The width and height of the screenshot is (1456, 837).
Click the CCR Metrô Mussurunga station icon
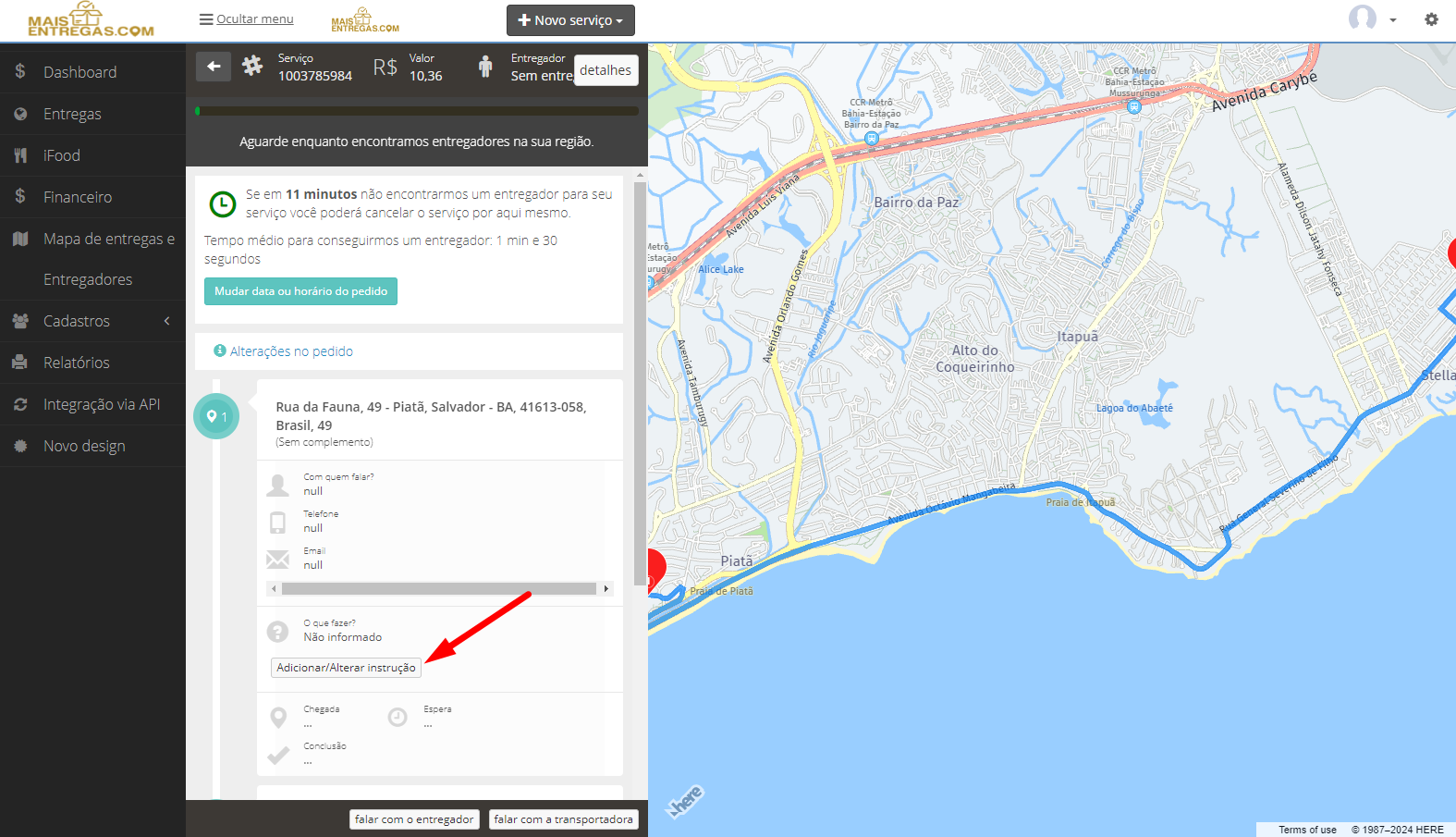tap(1134, 106)
